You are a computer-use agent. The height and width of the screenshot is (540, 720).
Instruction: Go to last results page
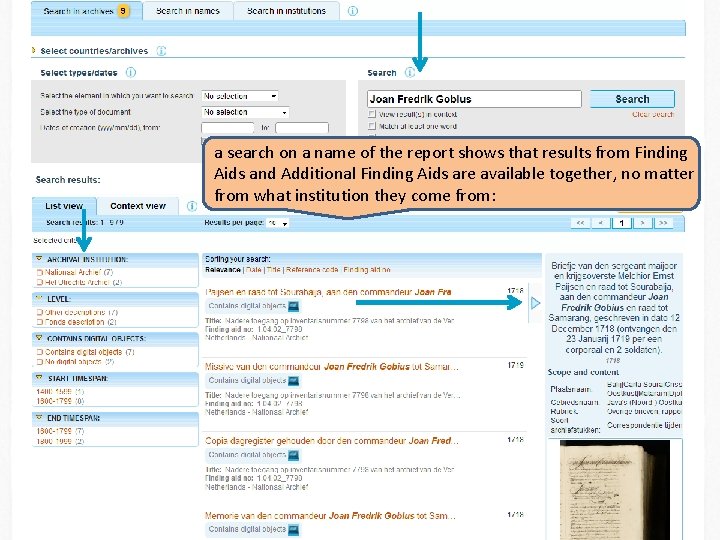(x=663, y=223)
